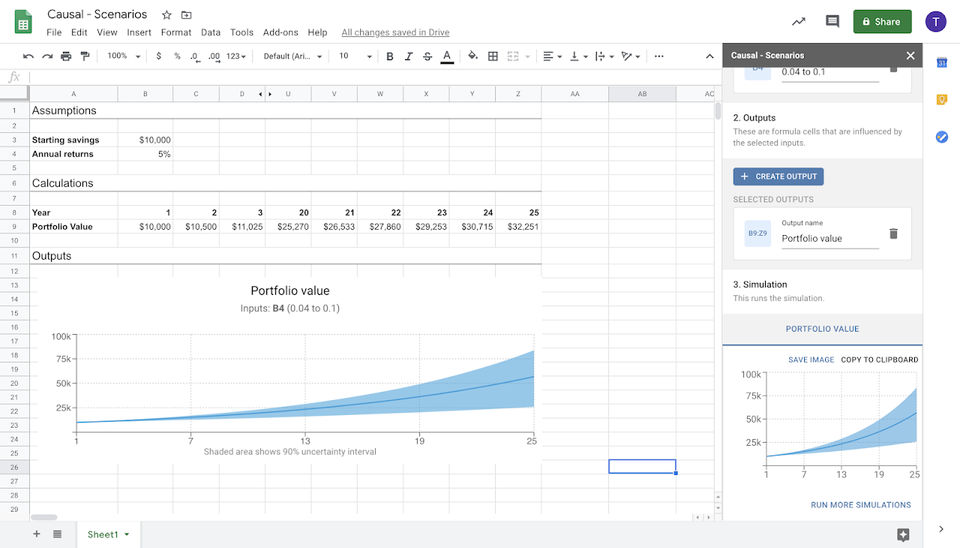Open the text wrapping dropdown
The width and height of the screenshot is (960, 548).
coord(604,56)
